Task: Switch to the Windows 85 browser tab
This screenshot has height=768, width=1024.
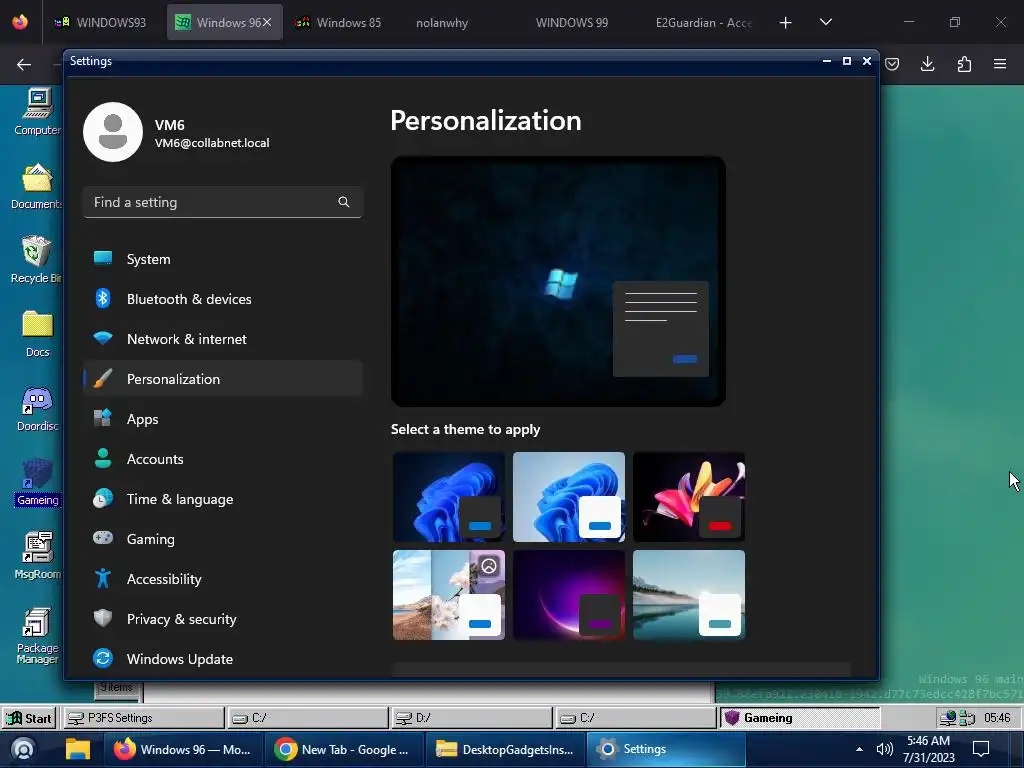Action: (x=338, y=22)
